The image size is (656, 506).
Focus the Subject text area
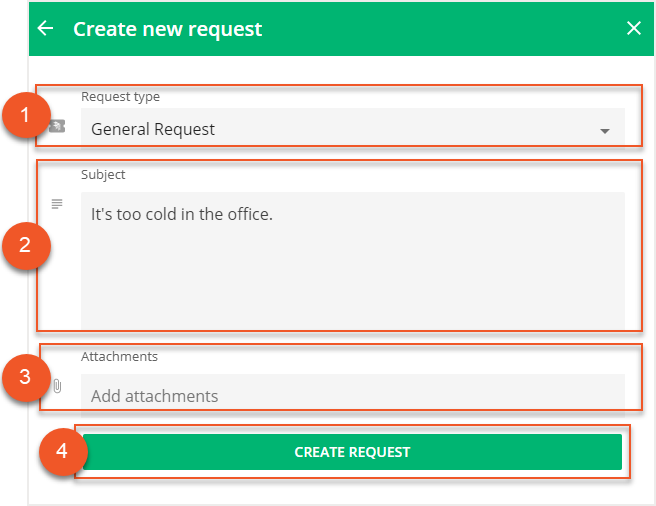coord(352,270)
